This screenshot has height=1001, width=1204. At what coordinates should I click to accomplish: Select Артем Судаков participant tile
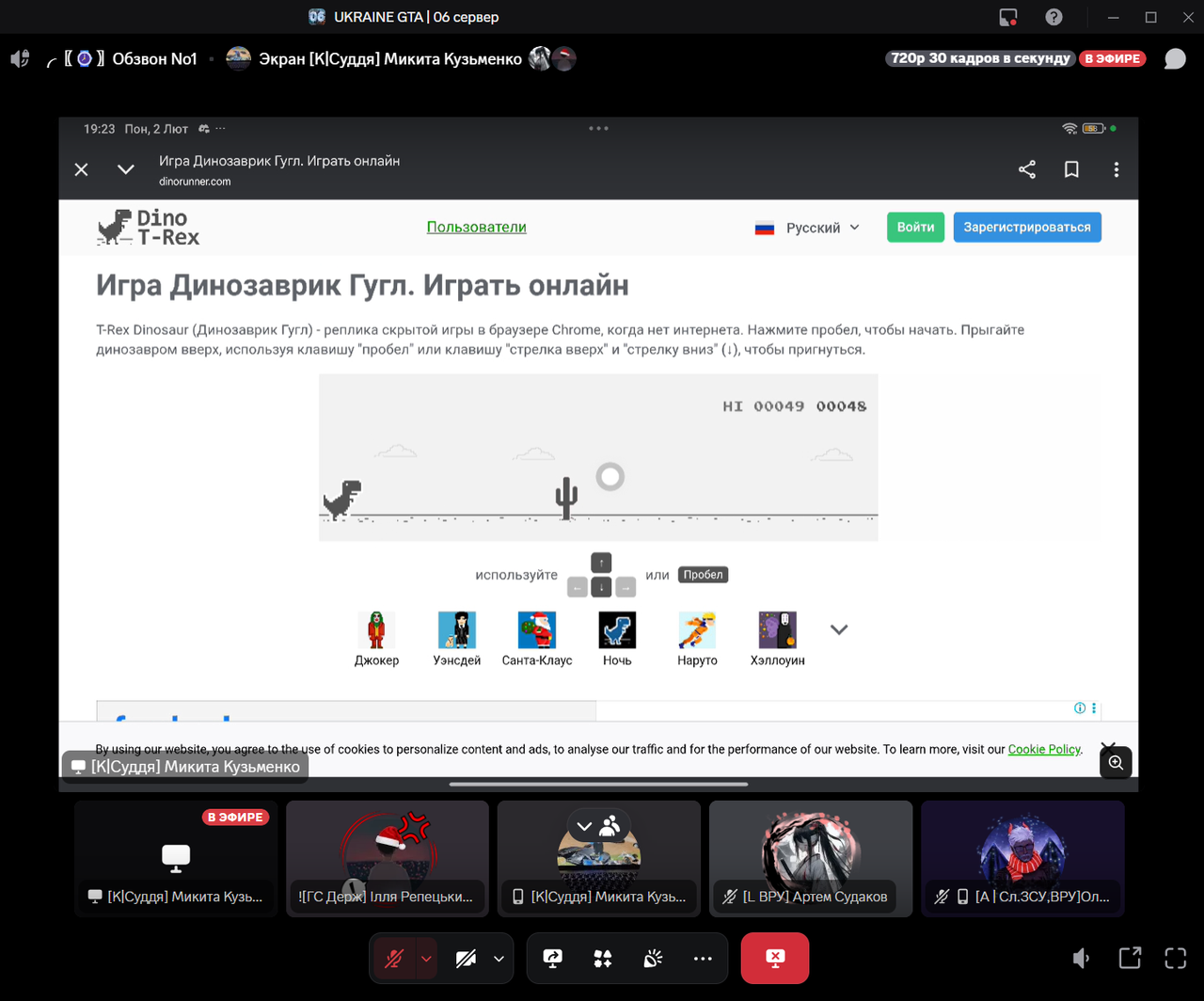click(x=811, y=859)
